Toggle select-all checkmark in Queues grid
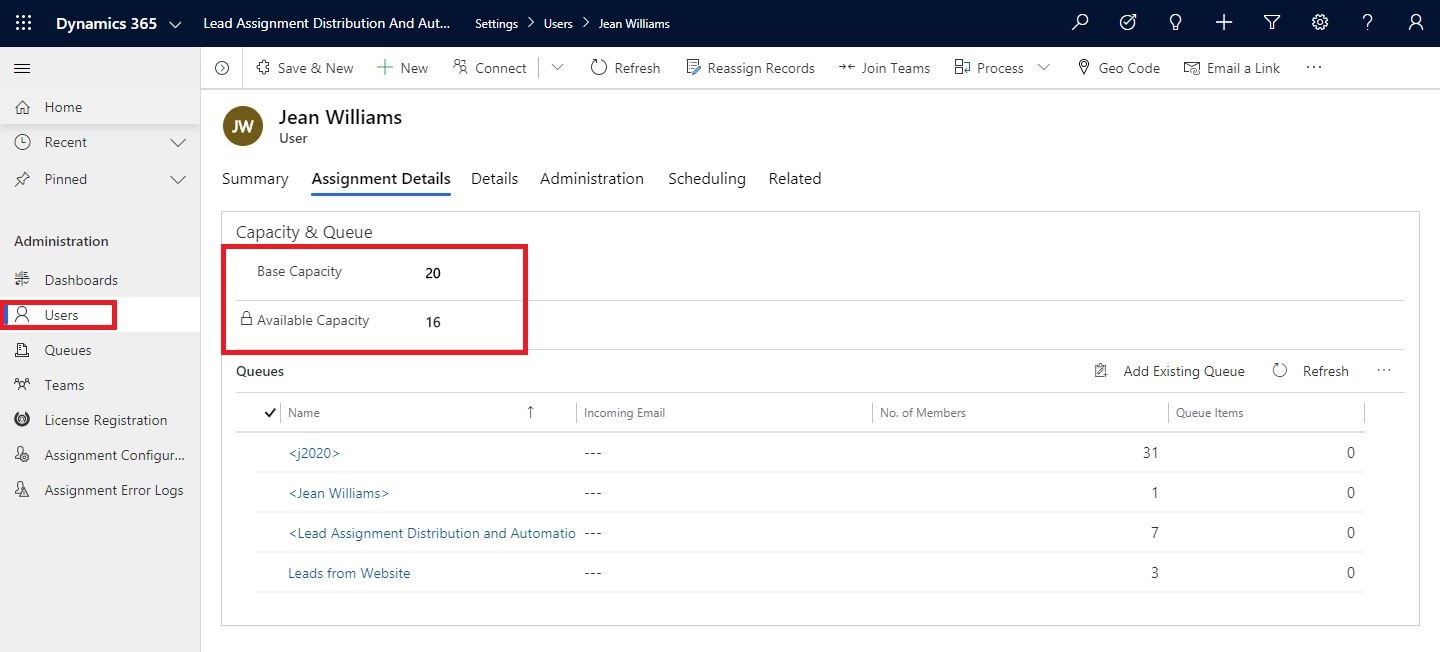1440x652 pixels. (270, 412)
